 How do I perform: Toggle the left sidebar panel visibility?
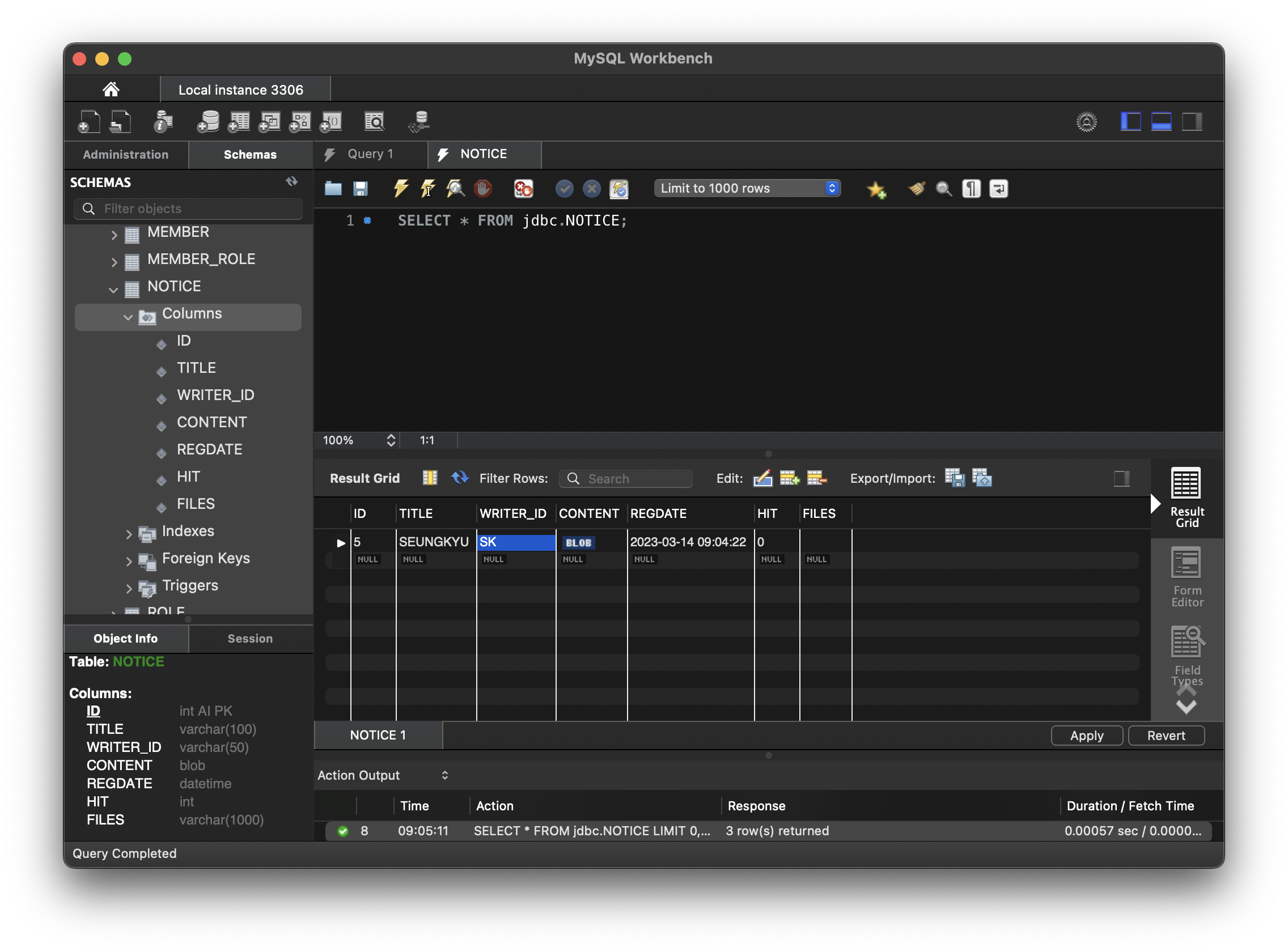pos(1130,122)
